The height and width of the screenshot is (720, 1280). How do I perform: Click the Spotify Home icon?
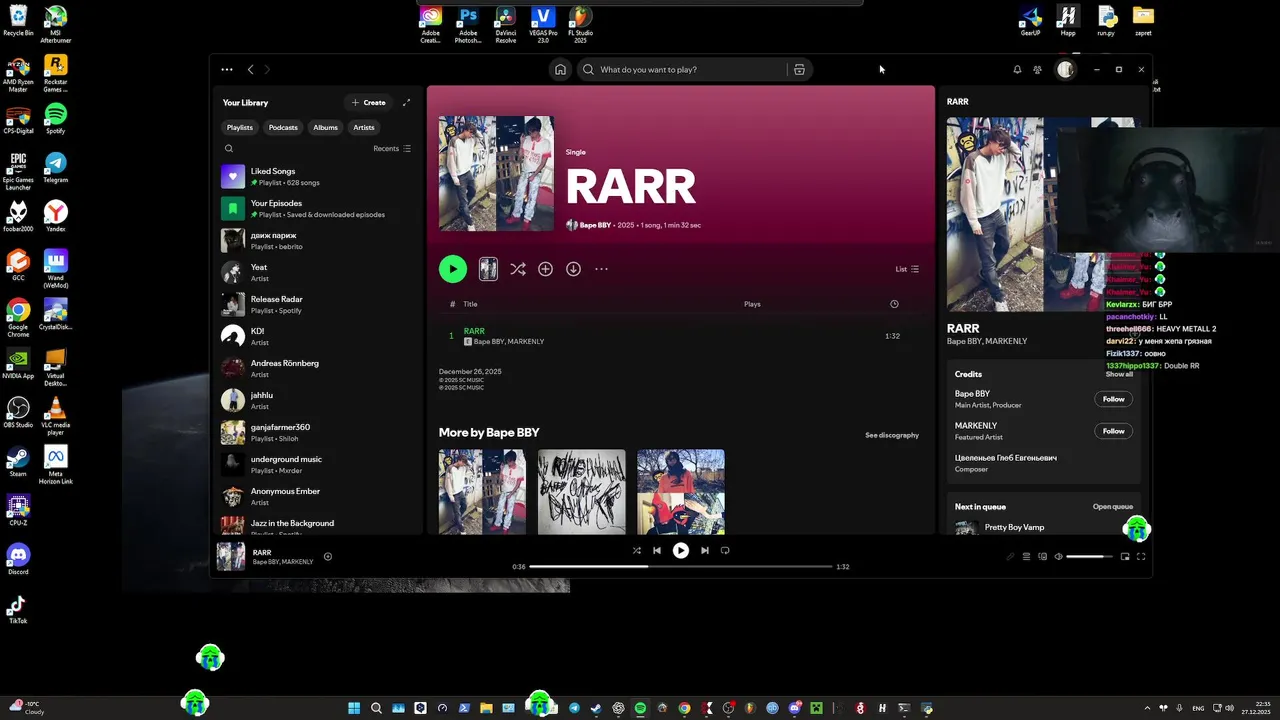coord(560,69)
